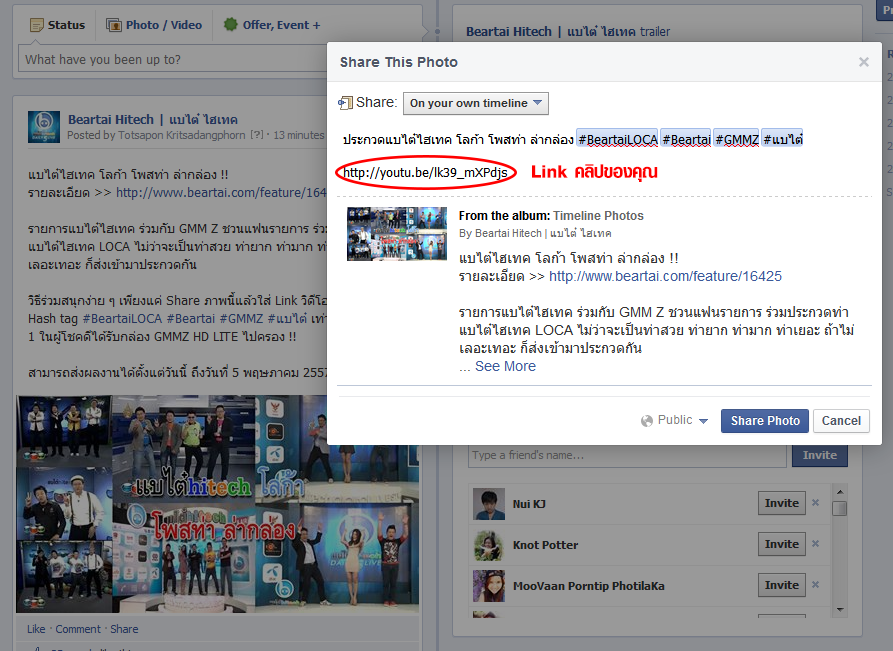Invite Nui KJ

[781, 503]
